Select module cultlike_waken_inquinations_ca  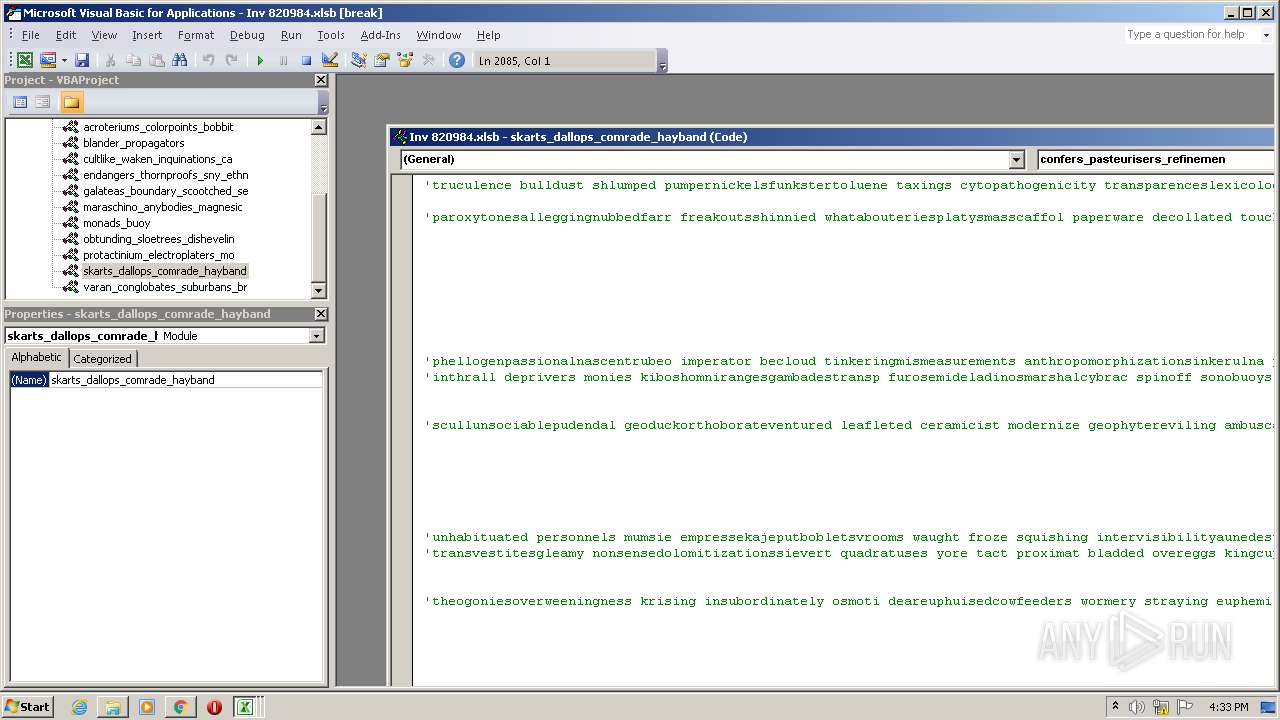(x=158, y=159)
